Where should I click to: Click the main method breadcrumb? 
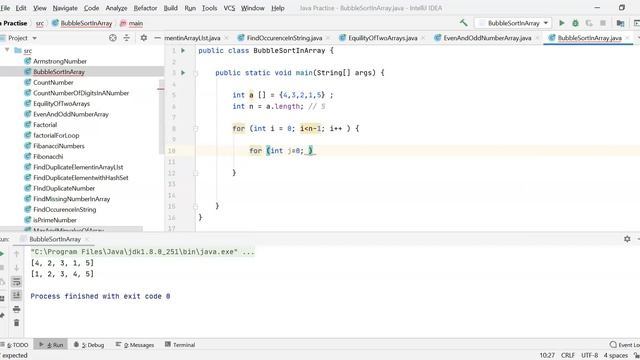click(x=131, y=23)
